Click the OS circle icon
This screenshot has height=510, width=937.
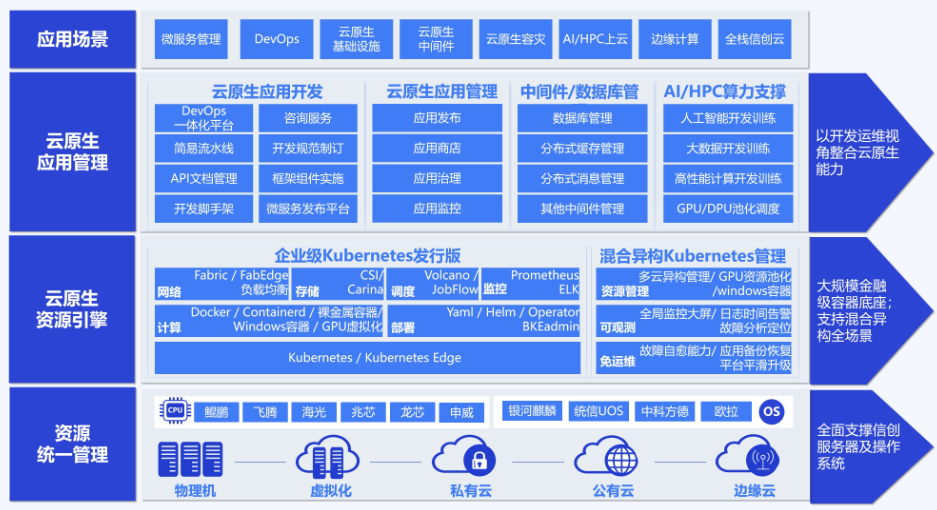pos(771,411)
